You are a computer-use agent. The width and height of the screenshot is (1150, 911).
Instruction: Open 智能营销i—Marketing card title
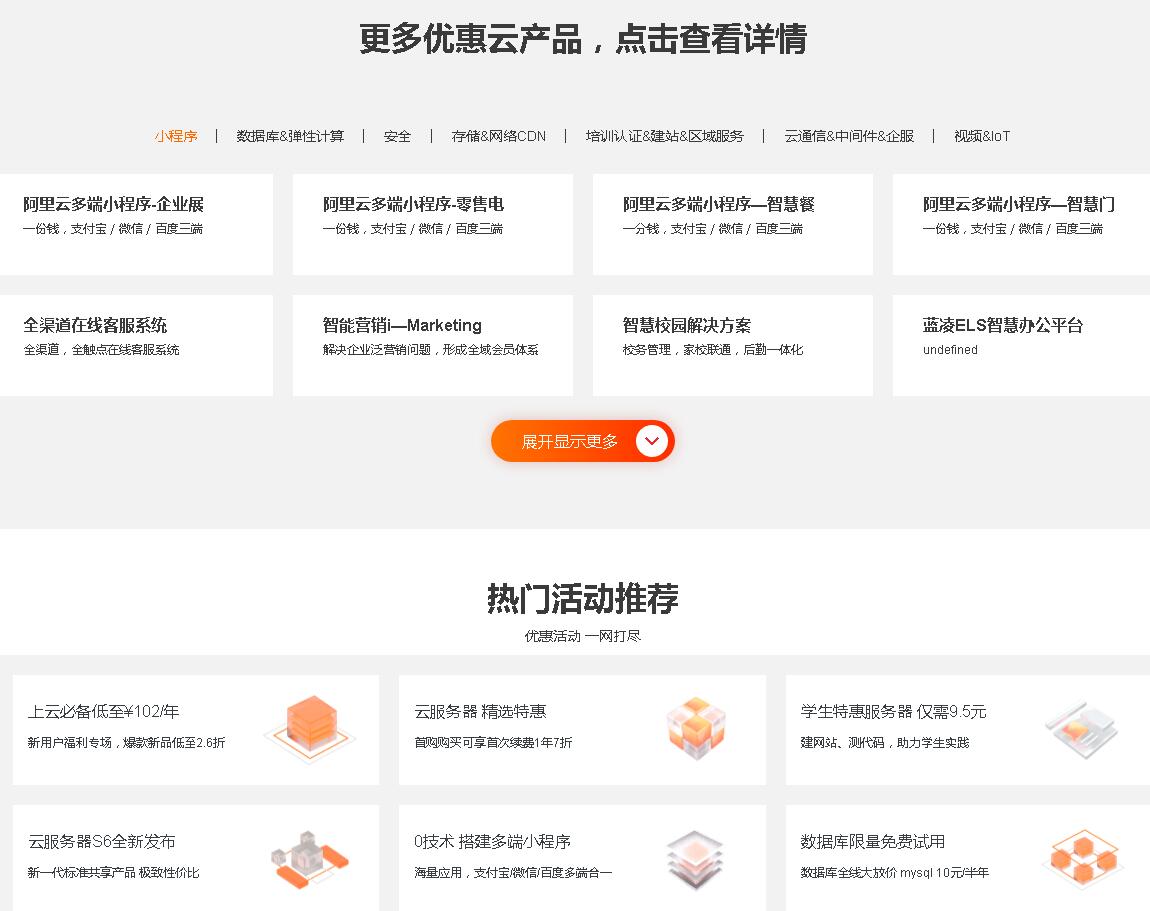(402, 325)
